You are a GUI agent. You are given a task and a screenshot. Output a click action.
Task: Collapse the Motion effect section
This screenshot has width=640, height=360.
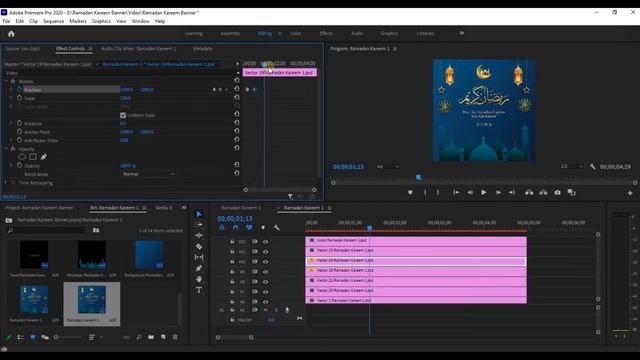6,81
